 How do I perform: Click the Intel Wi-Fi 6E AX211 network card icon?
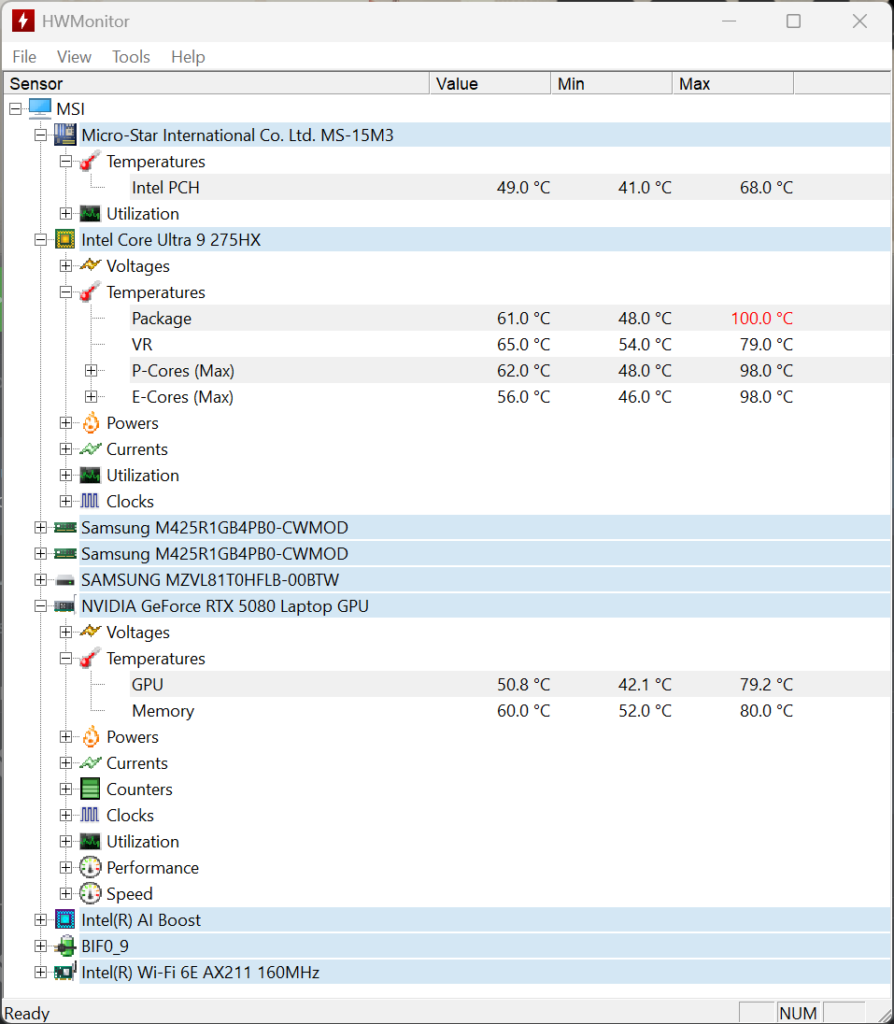(65, 972)
